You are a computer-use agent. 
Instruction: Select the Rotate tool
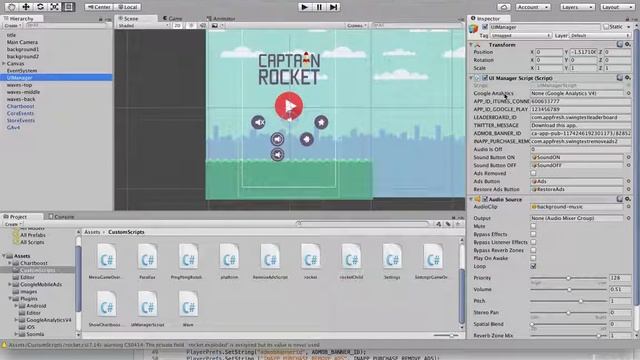point(40,7)
